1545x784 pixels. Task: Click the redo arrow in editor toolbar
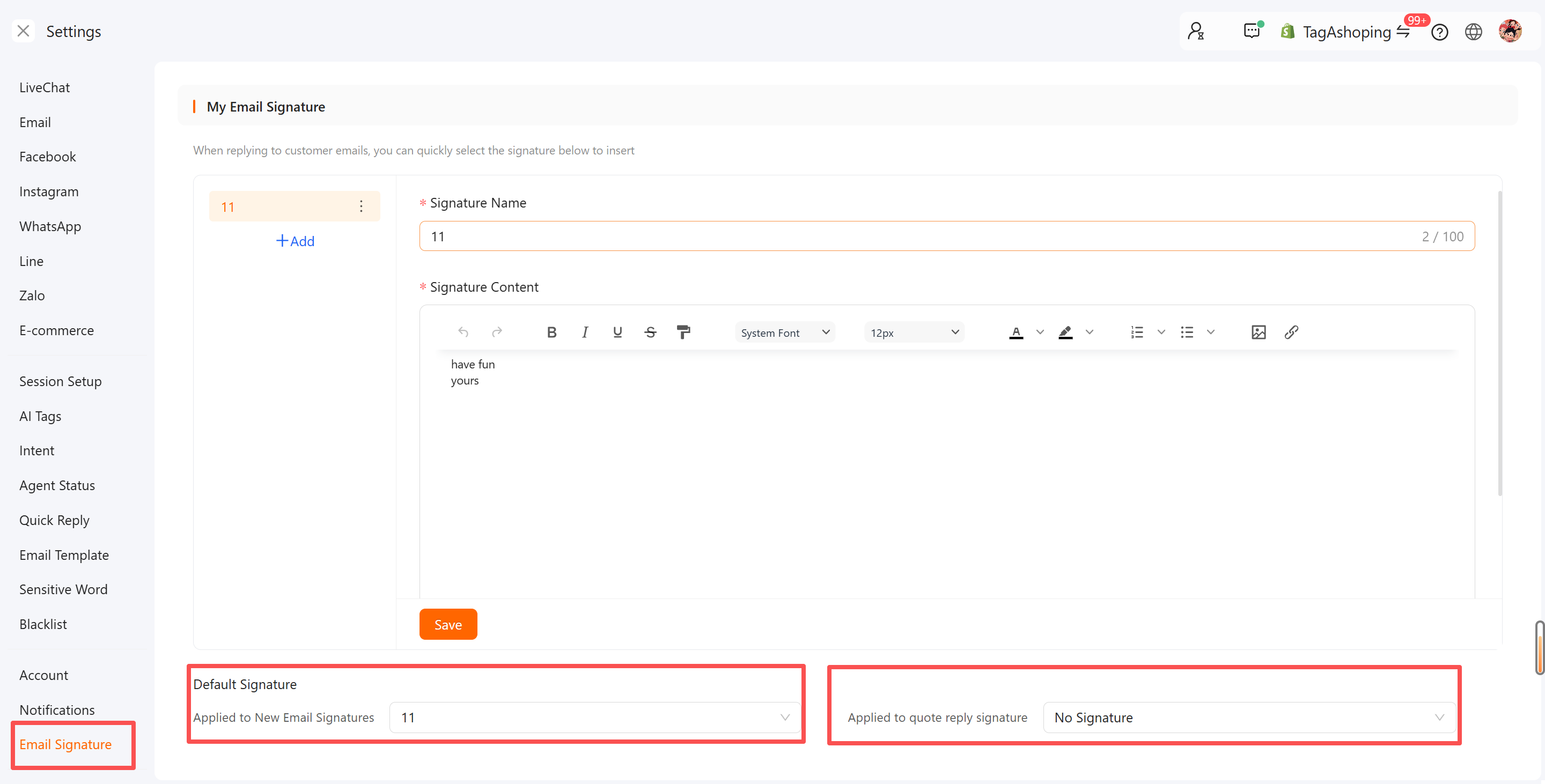[497, 332]
